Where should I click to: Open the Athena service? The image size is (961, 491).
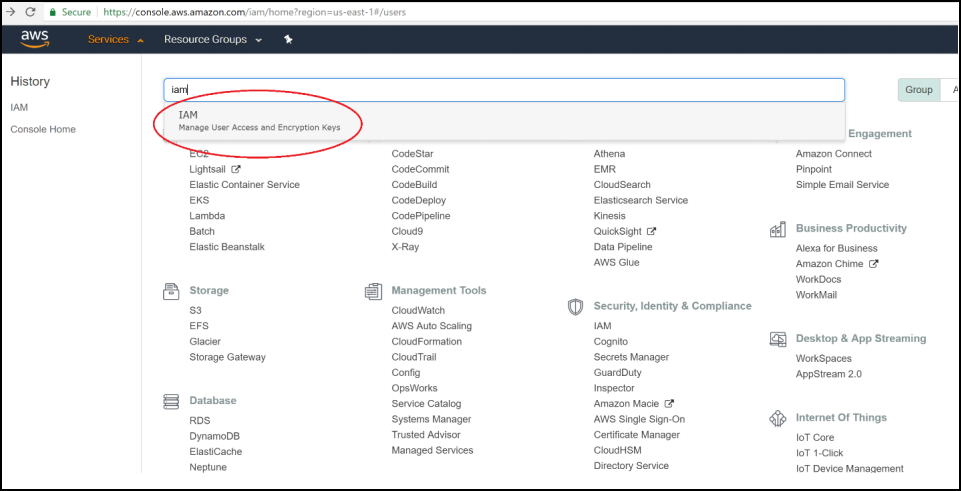click(609, 154)
